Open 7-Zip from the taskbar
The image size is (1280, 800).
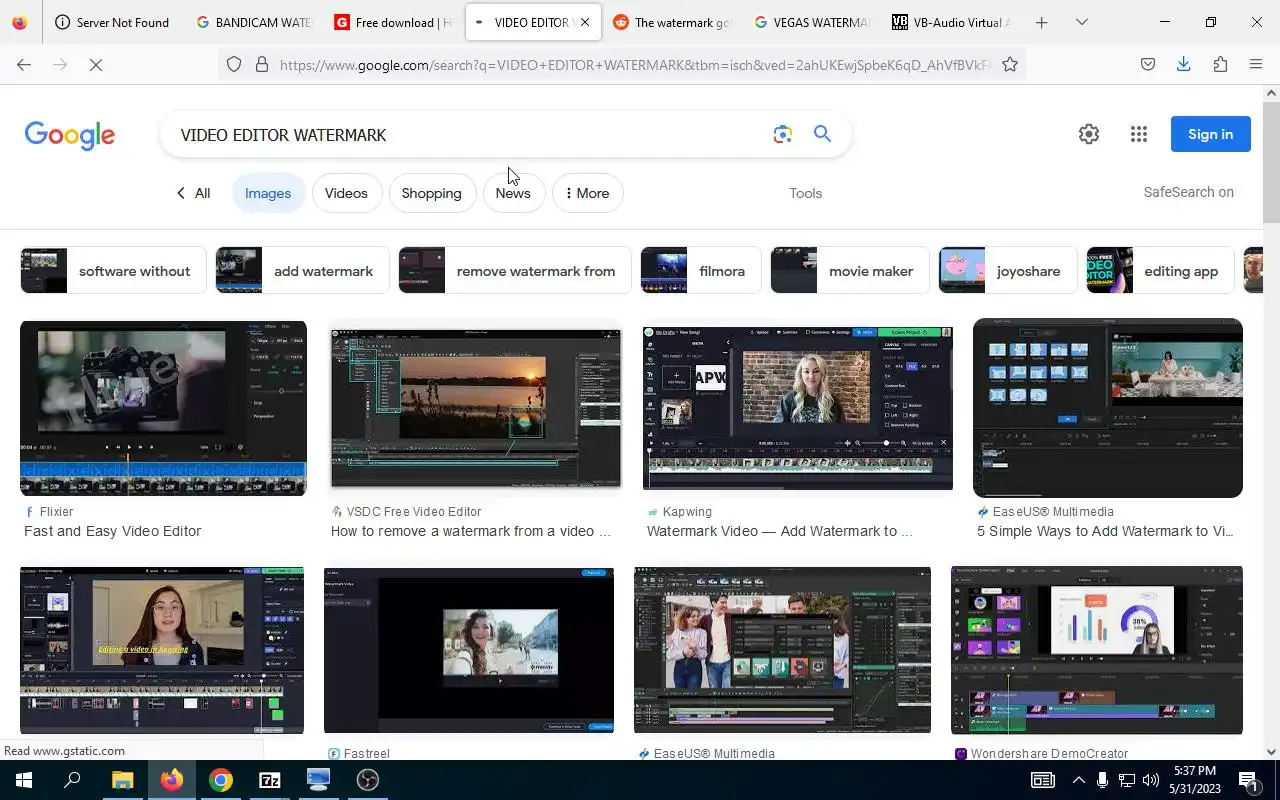coord(270,780)
